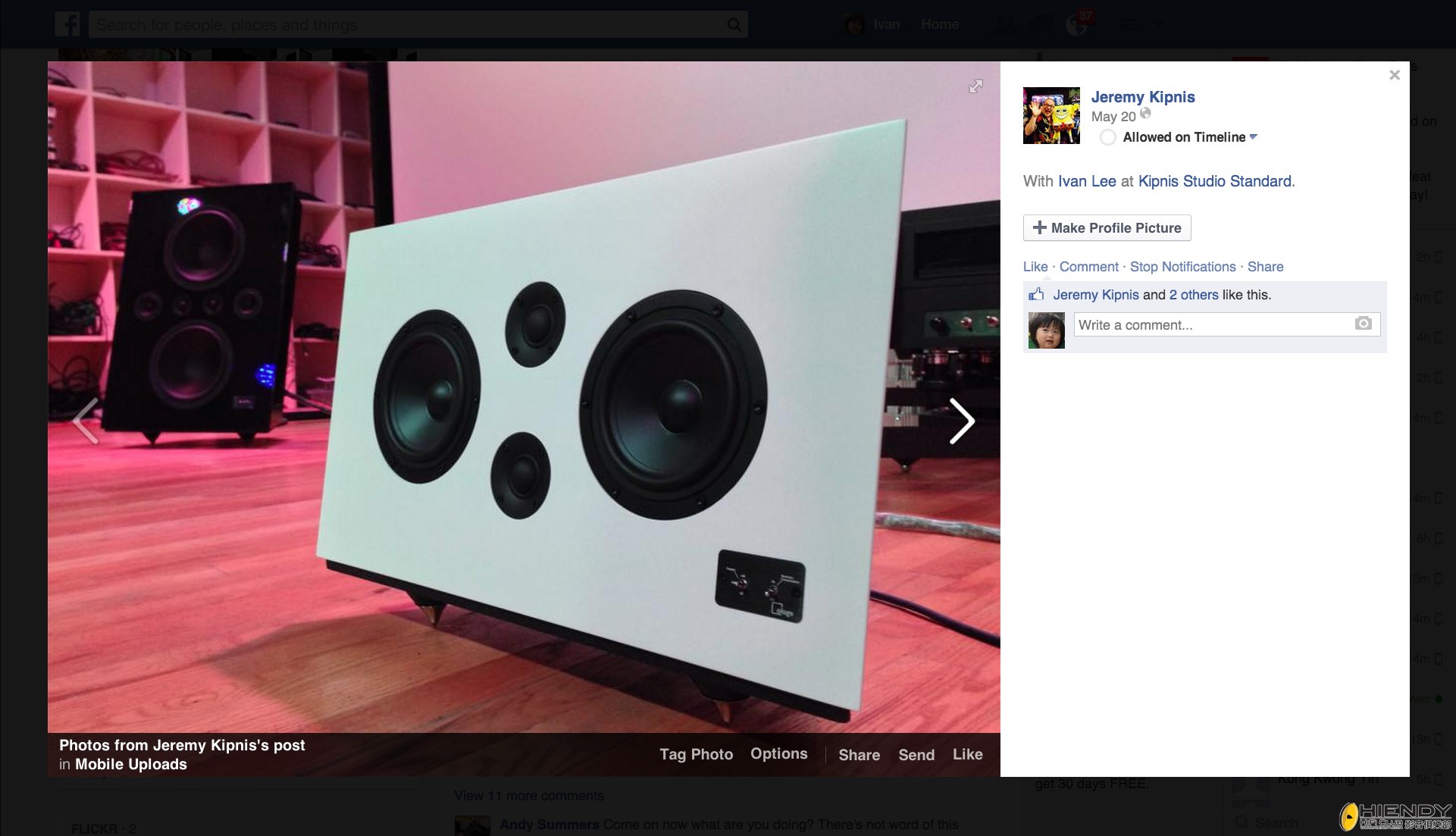
Task: Open the photo Options menu
Action: click(x=778, y=753)
